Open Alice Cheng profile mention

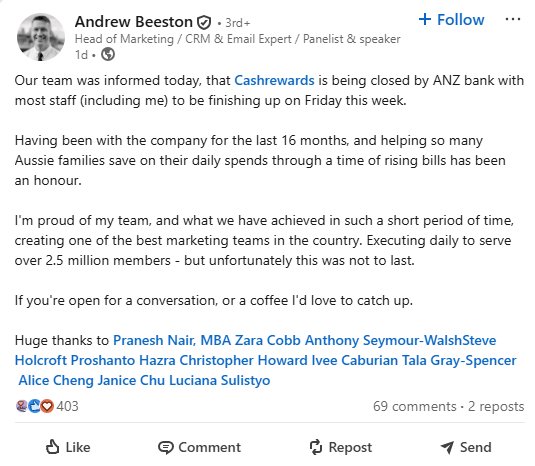click(56, 380)
